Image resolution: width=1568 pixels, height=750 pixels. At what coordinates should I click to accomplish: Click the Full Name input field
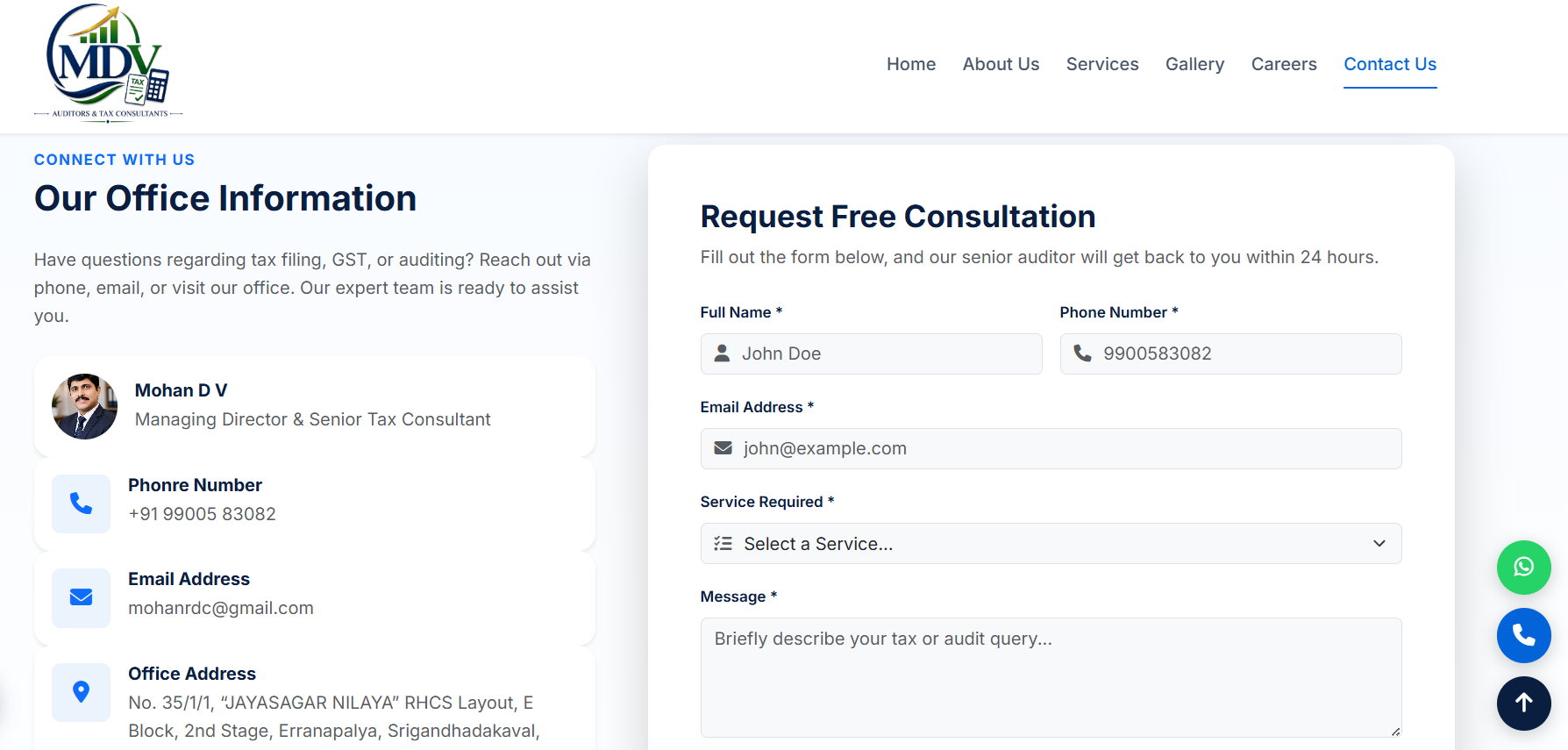pyautogui.click(x=871, y=354)
